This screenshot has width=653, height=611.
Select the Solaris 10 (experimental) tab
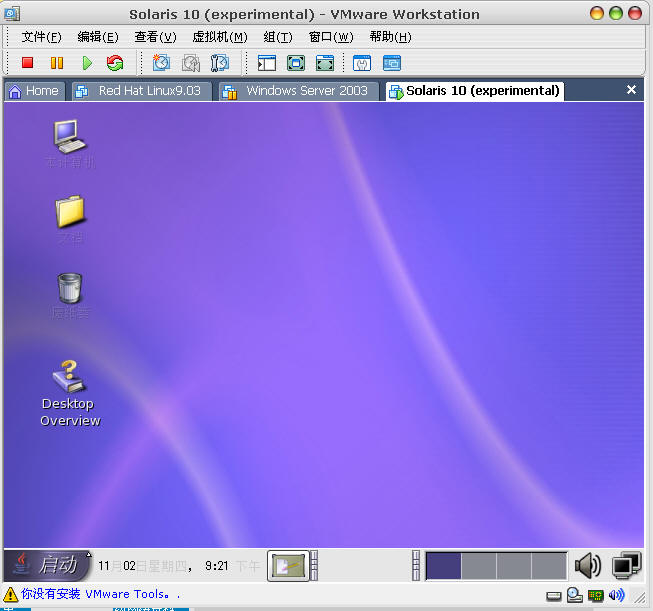pyautogui.click(x=475, y=91)
